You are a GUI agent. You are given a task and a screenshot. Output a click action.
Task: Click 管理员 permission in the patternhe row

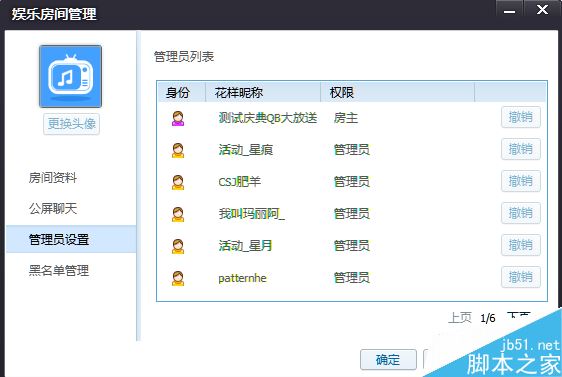(x=352, y=278)
